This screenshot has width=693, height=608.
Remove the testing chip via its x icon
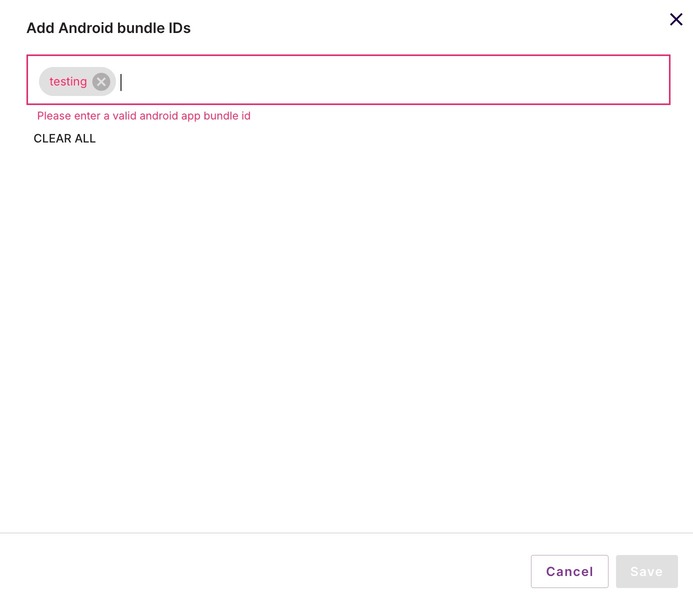pyautogui.click(x=101, y=82)
